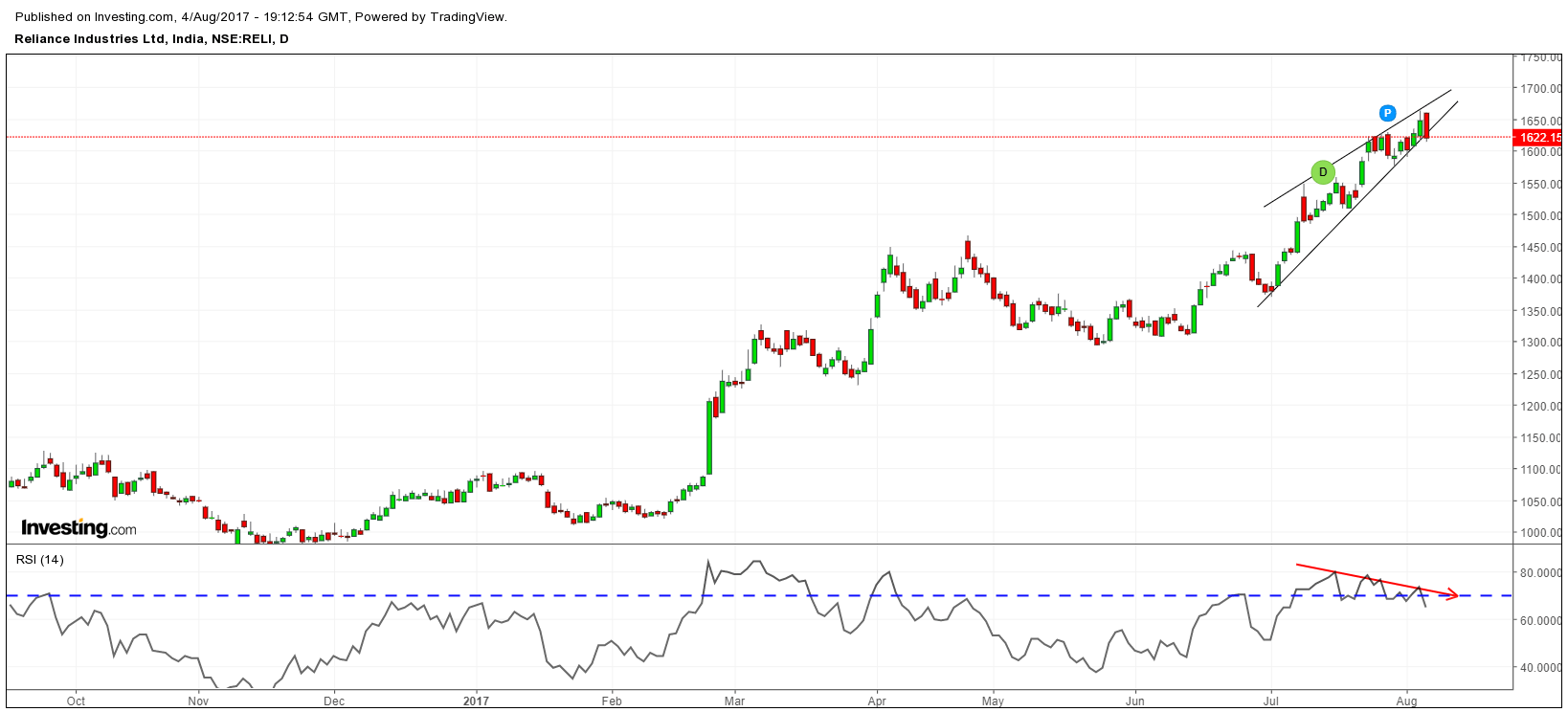
Task: Click the Published on Investing.com header line
Action: (x=261, y=16)
